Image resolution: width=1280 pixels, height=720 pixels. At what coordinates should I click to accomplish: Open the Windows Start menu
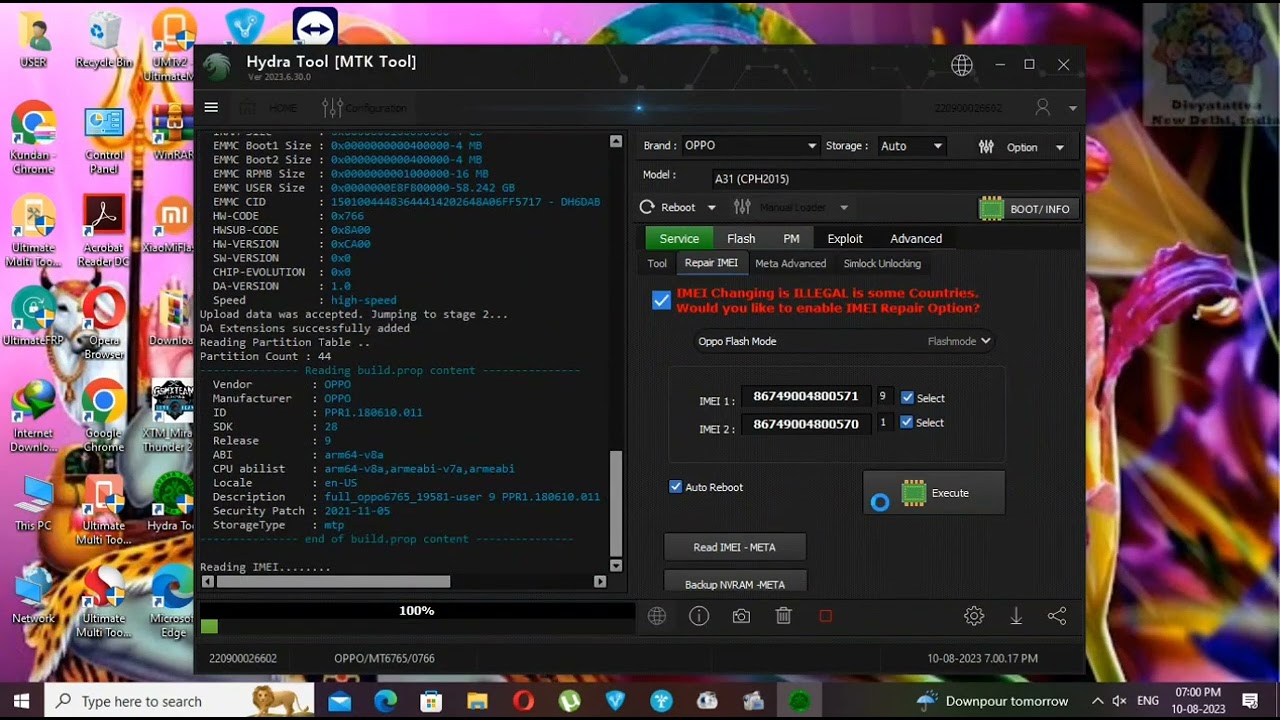[21, 701]
